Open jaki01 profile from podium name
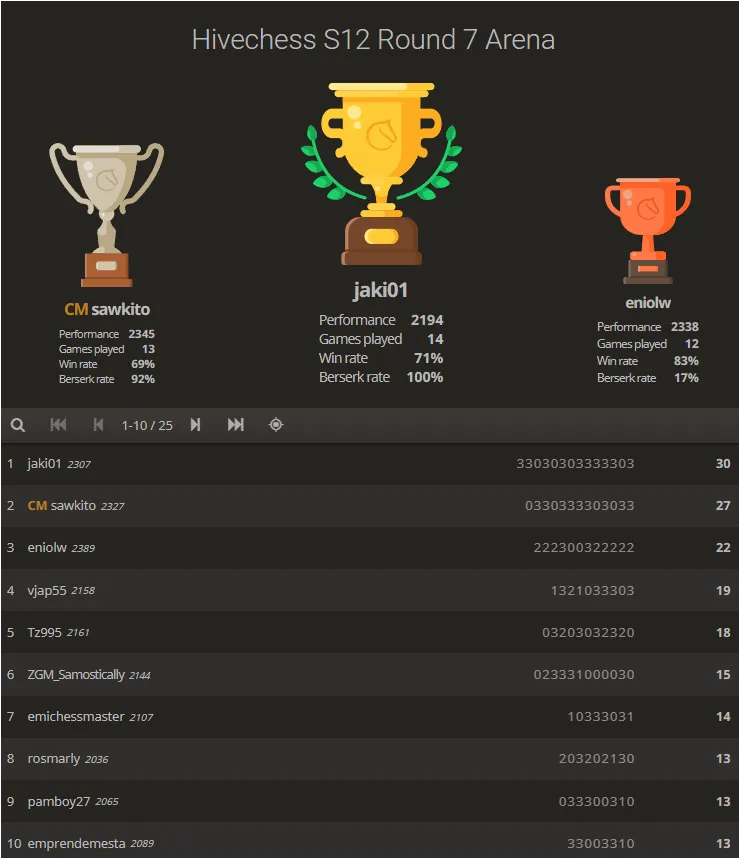The height and width of the screenshot is (859, 740). point(381,290)
